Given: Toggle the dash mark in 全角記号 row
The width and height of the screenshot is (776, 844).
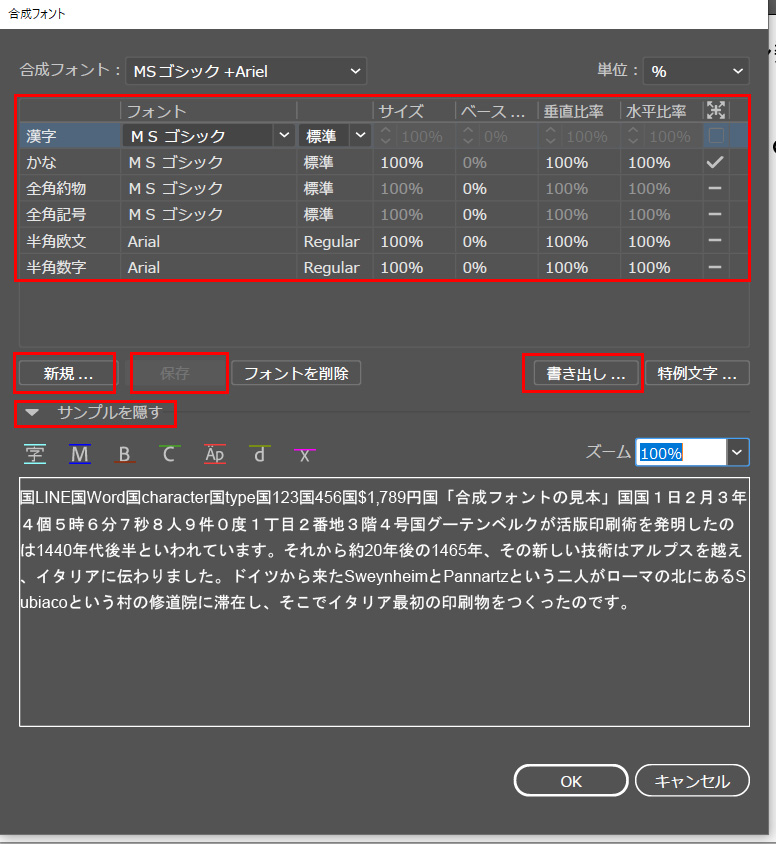Looking at the screenshot, I should point(715,214).
